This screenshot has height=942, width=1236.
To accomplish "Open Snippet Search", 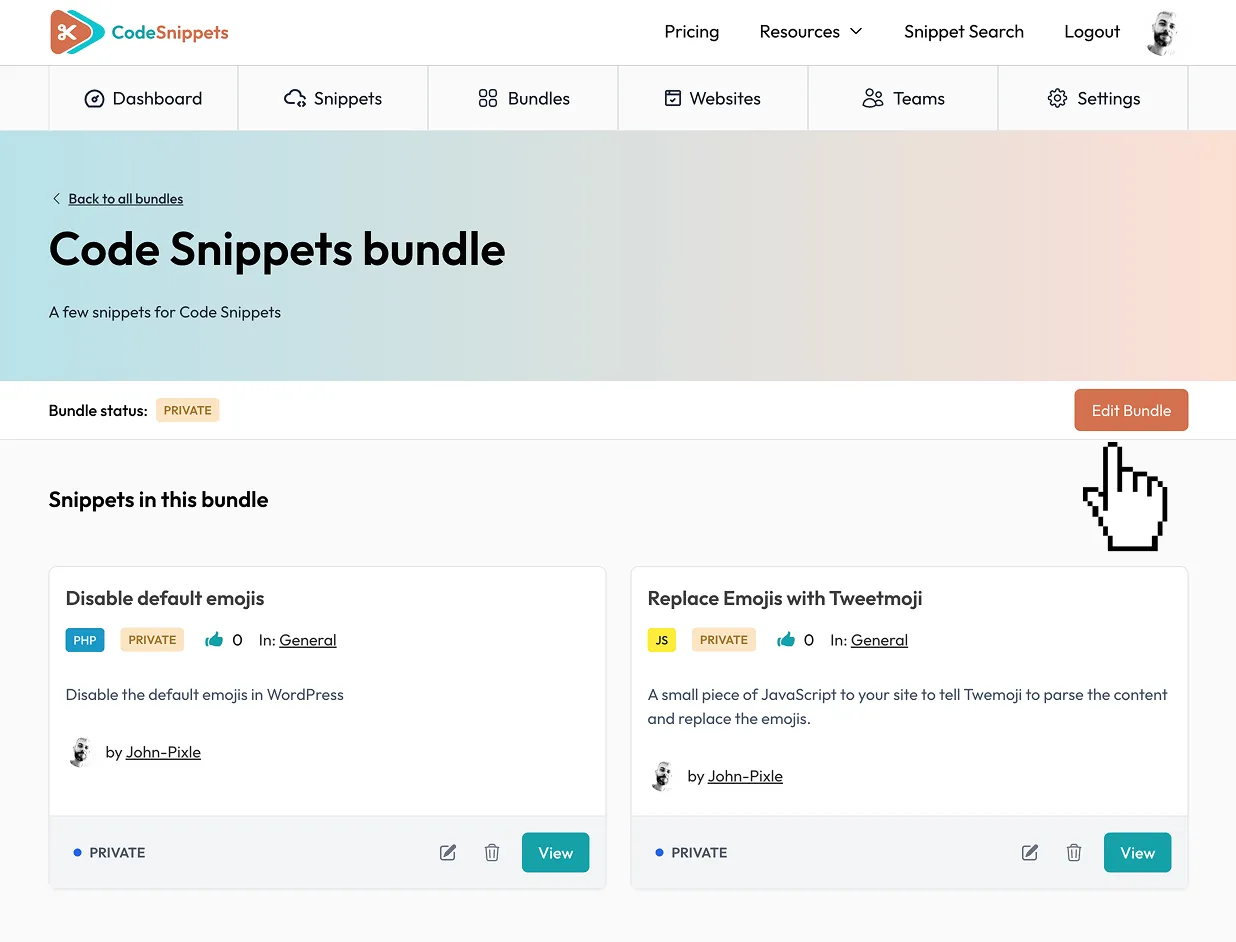I will tap(964, 32).
